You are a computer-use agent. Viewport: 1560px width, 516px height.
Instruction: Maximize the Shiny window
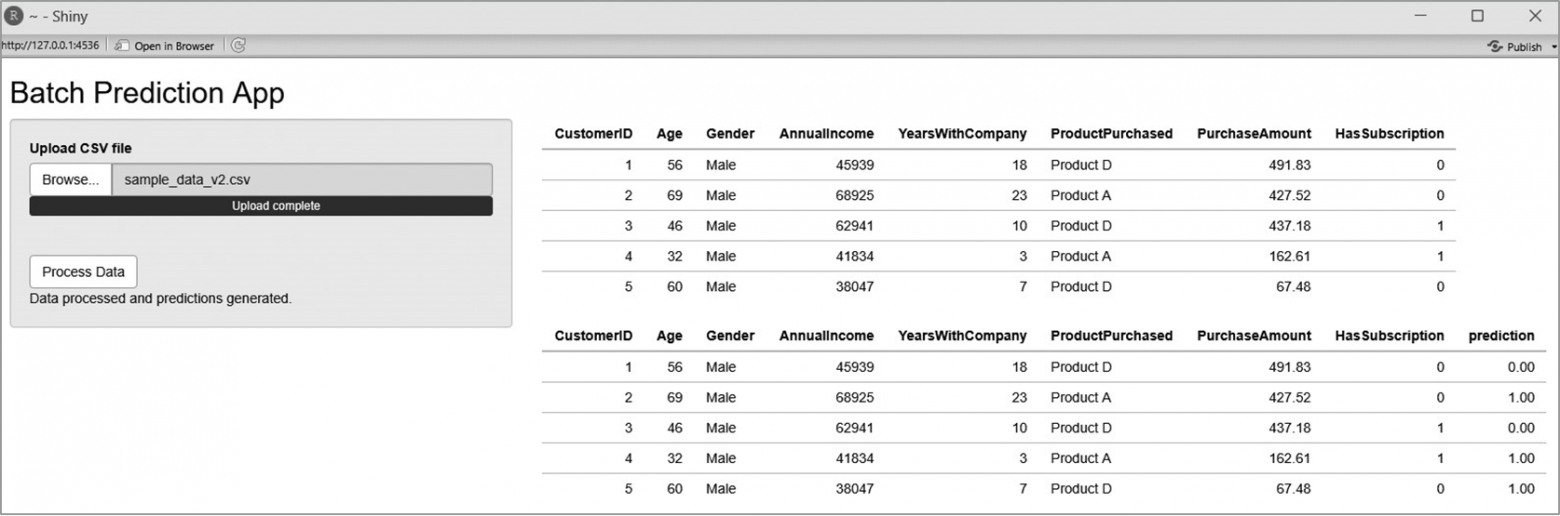(1477, 16)
